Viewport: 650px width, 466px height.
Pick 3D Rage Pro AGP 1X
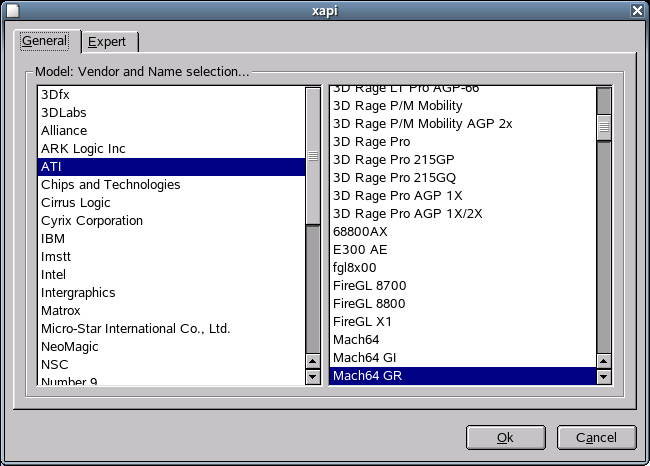click(463, 196)
